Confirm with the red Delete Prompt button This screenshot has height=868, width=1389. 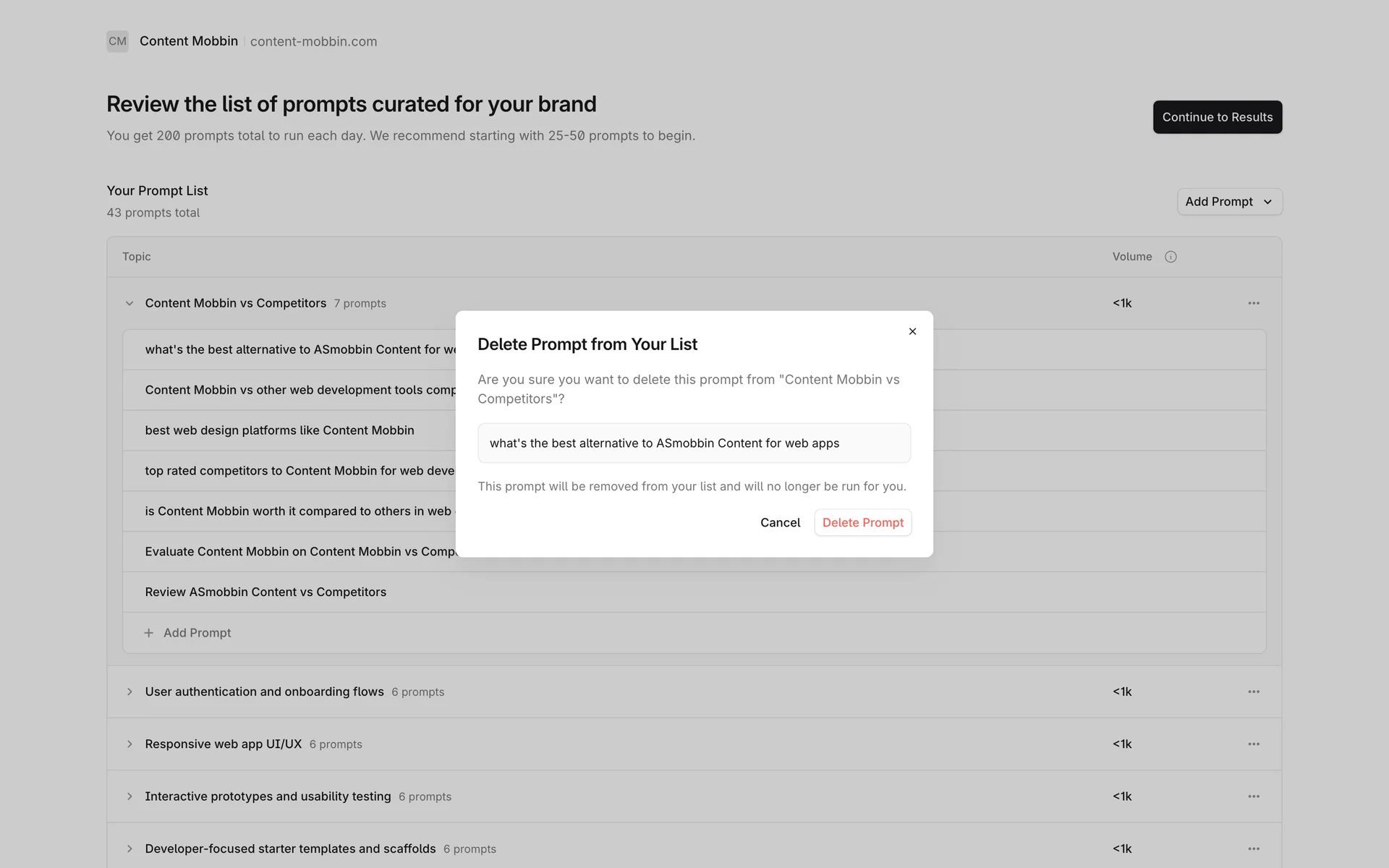[x=862, y=522]
